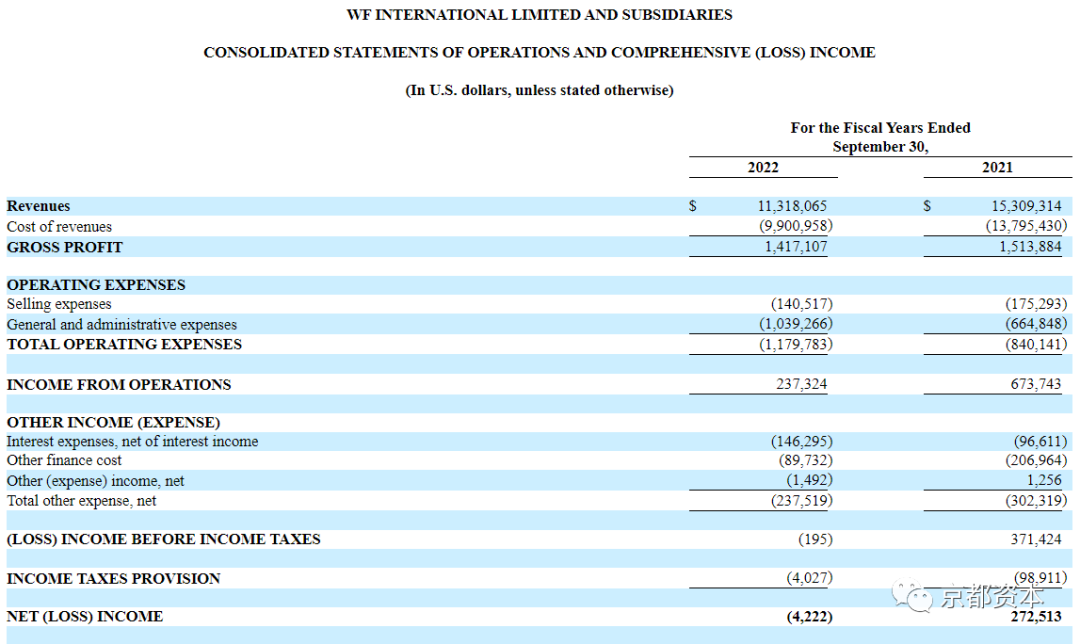Image resolution: width=1080 pixels, height=644 pixels.
Task: Click Interest expenses, net of interest income
Action: tap(133, 442)
